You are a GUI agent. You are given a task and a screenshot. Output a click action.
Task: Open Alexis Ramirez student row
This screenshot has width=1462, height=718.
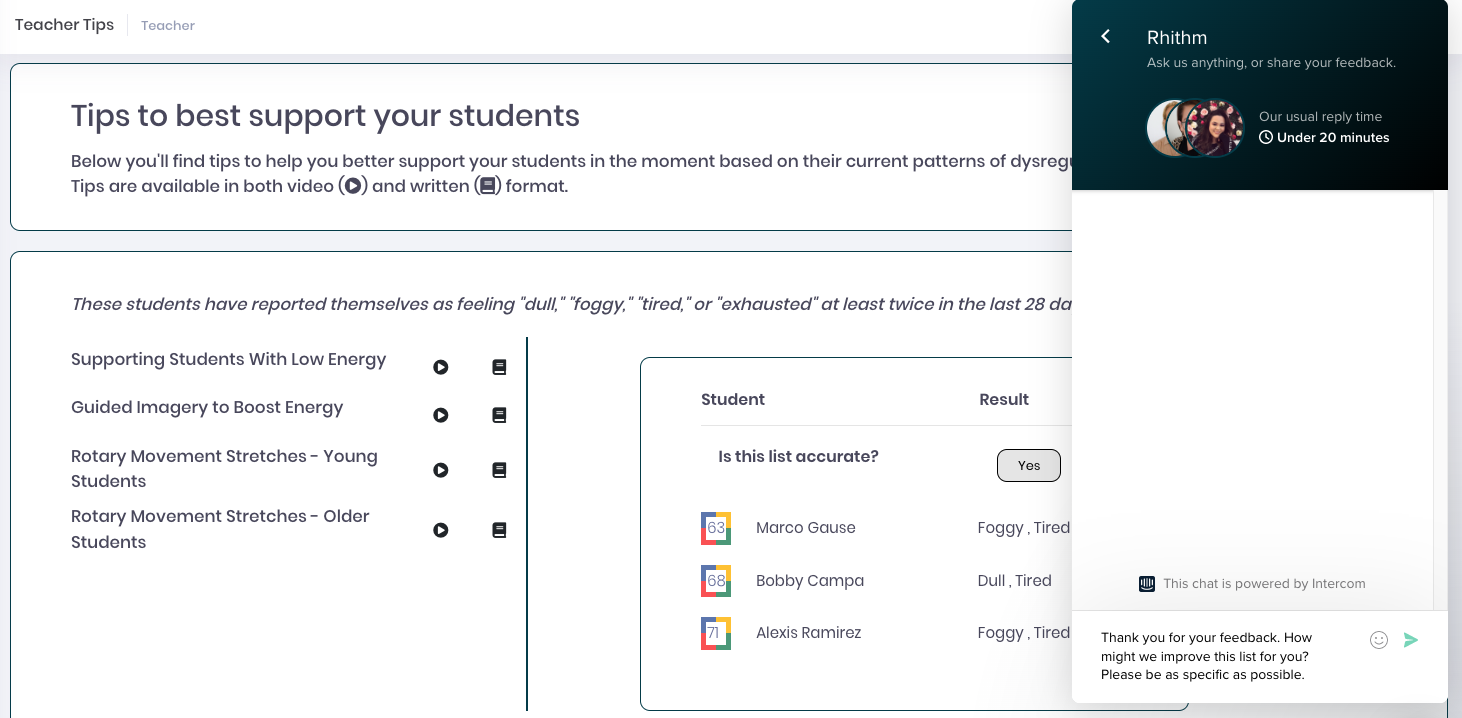pyautogui.click(x=885, y=633)
